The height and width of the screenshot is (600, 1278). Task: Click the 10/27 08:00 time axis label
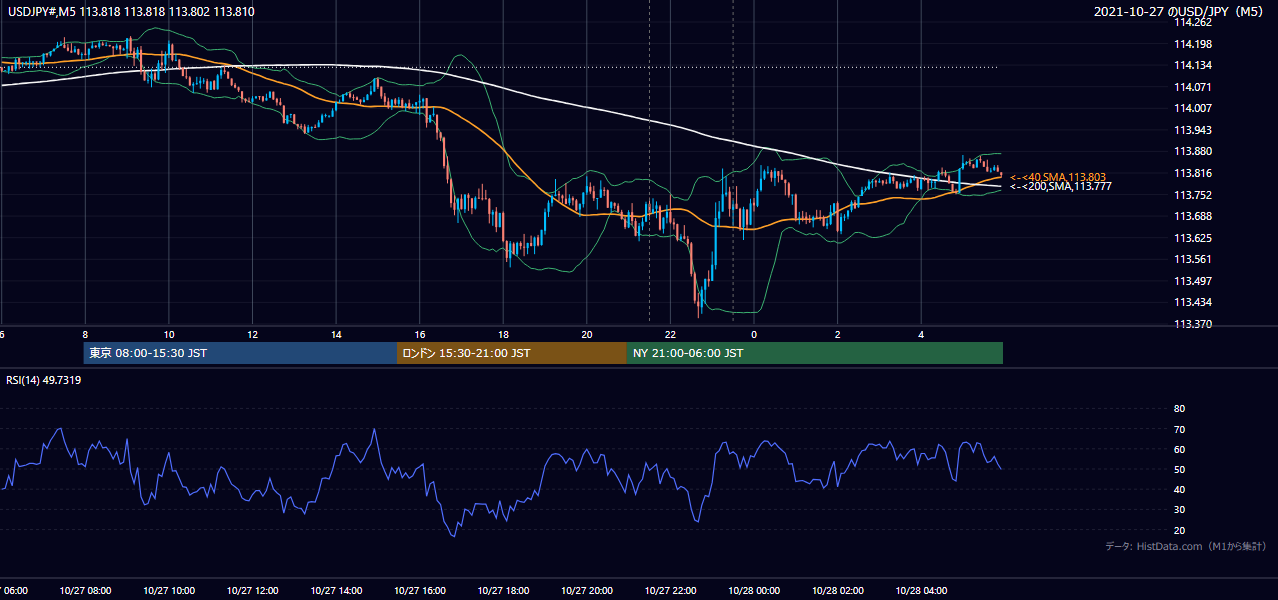click(x=85, y=591)
